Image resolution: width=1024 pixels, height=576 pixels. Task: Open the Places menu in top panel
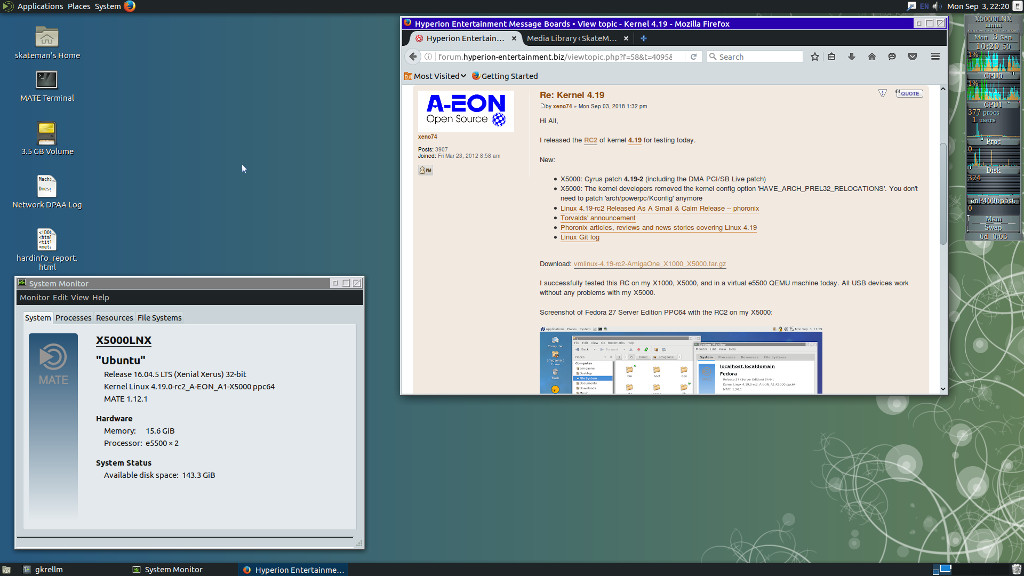[79, 6]
